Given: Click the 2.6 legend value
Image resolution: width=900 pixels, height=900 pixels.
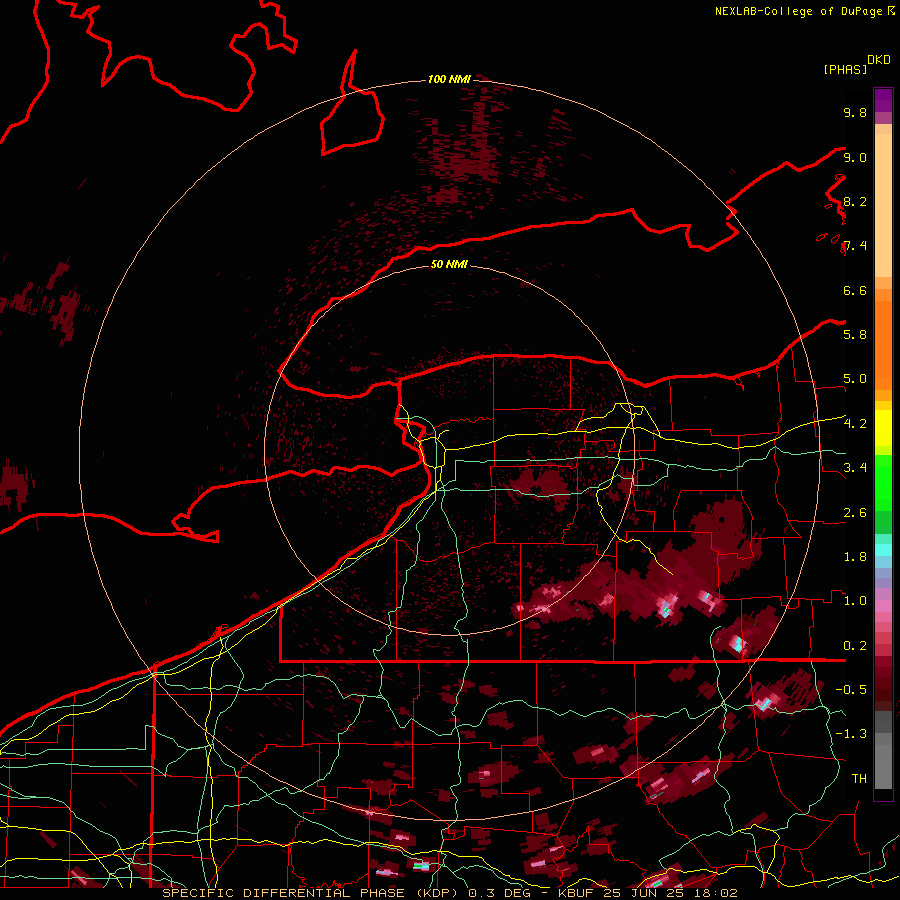Looking at the screenshot, I should 855,513.
